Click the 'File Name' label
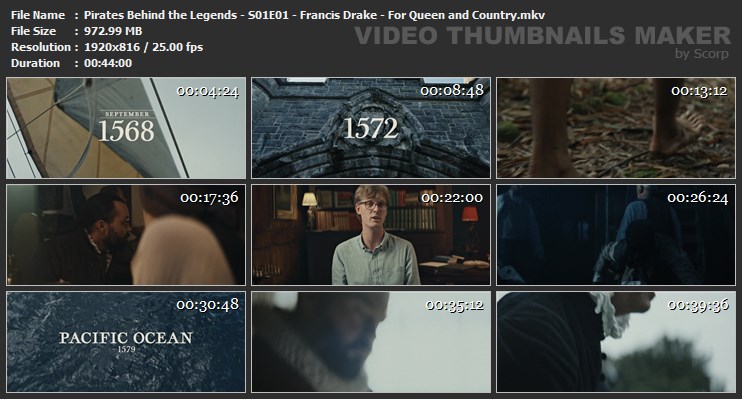The height and width of the screenshot is (399, 742). [x=38, y=15]
